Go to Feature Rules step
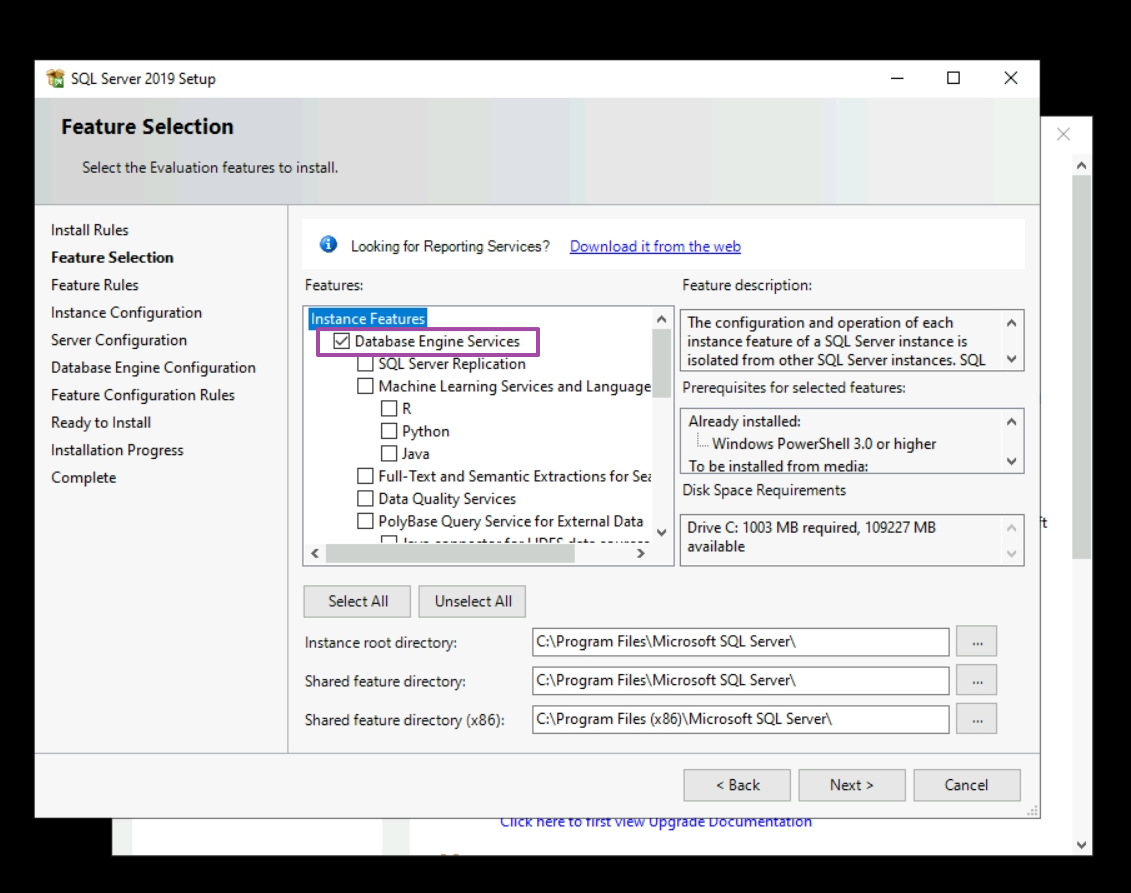The width and height of the screenshot is (1131, 893). click(x=94, y=285)
